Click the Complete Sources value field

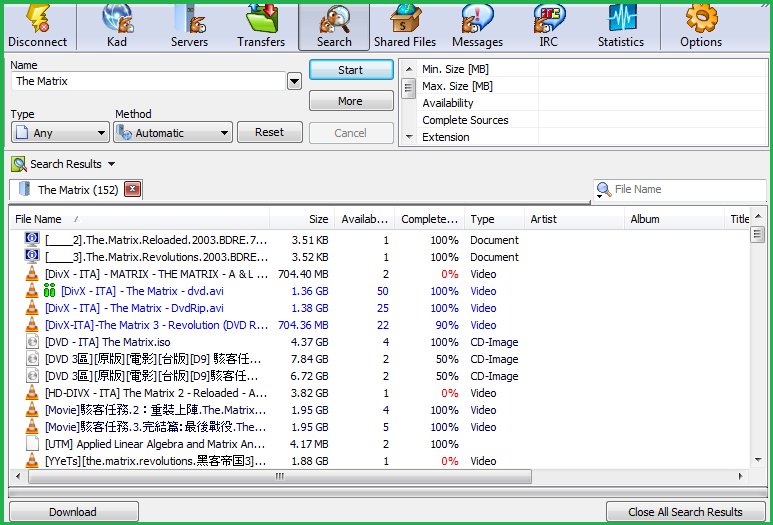(x=652, y=120)
